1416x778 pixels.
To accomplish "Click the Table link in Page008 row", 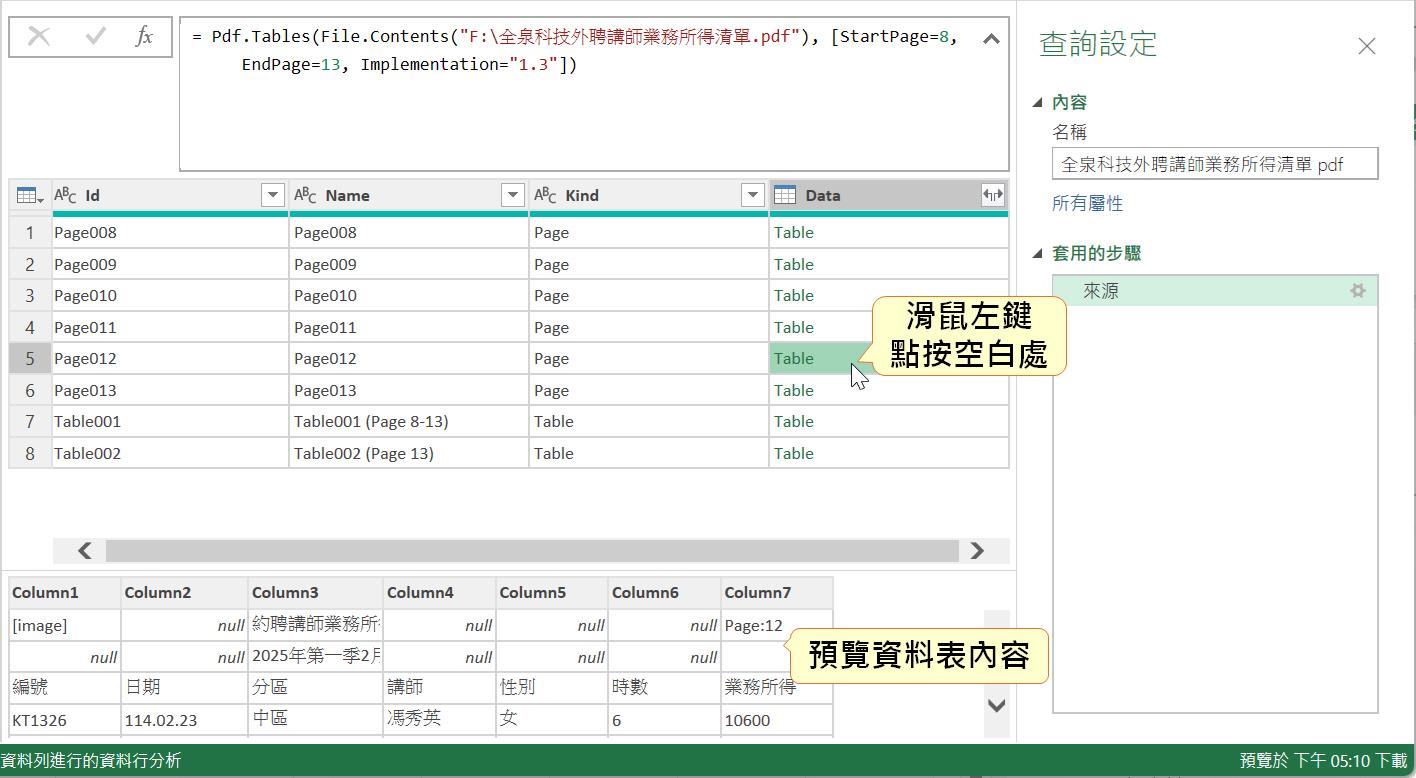I will pos(793,233).
